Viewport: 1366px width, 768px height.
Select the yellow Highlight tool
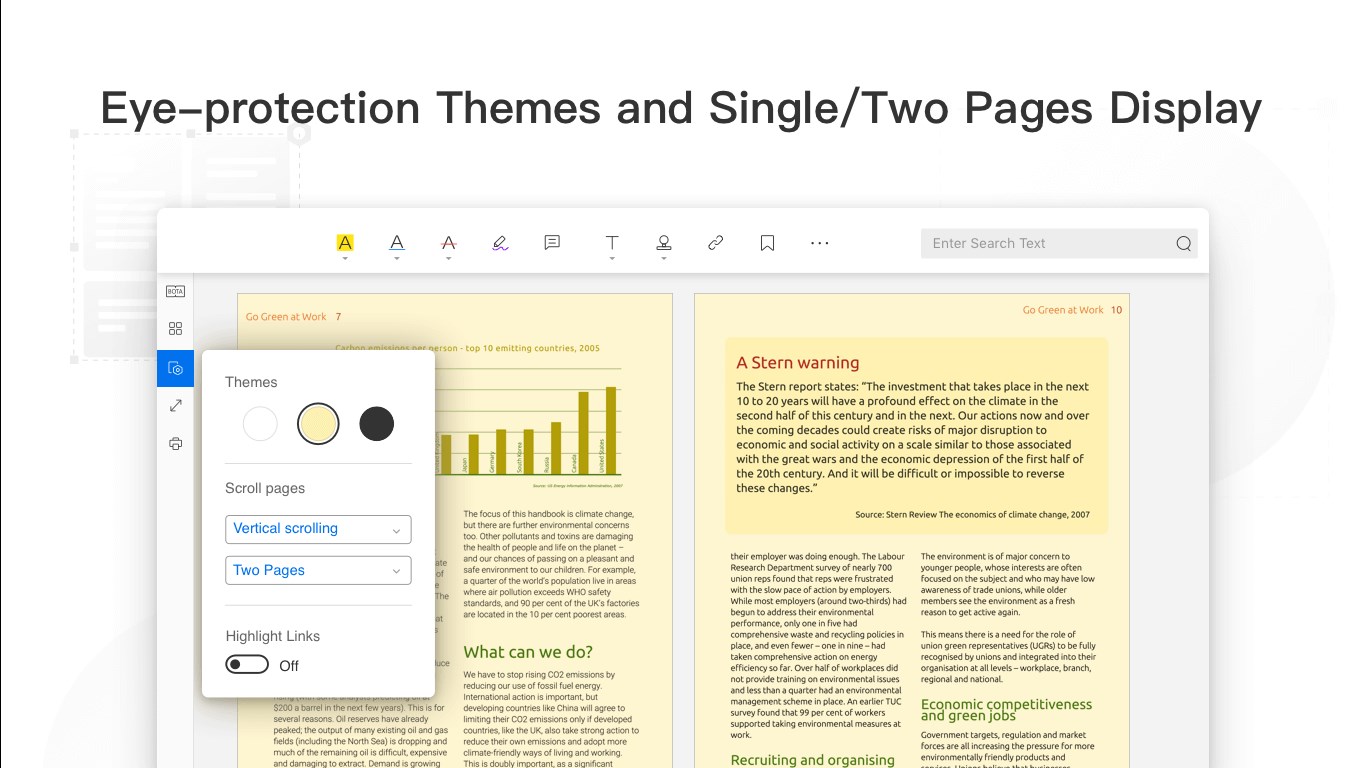pos(345,242)
